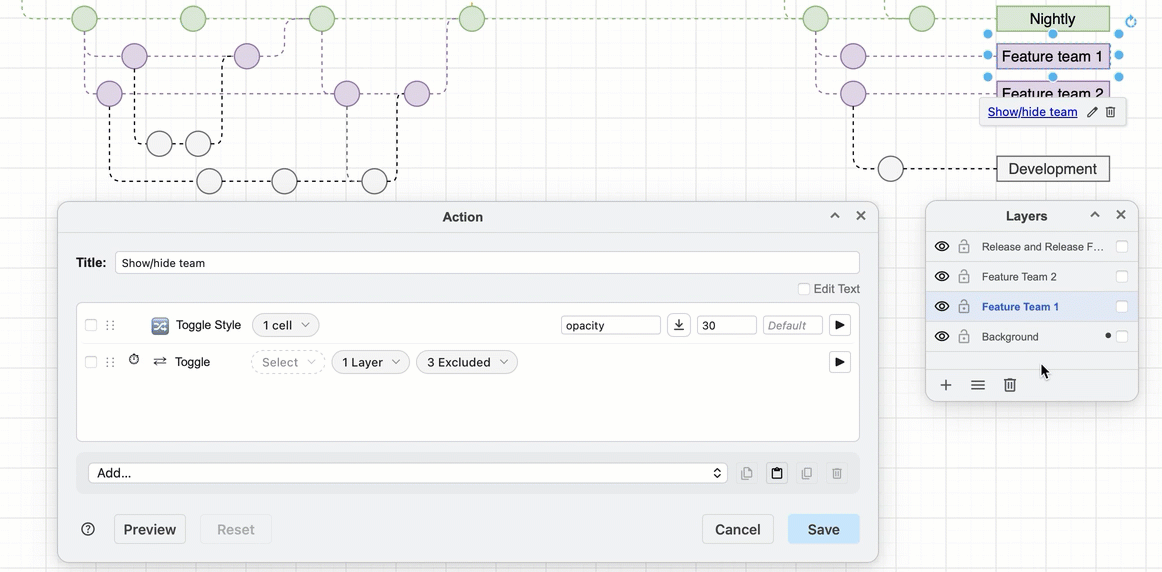The height and width of the screenshot is (572, 1162).
Task: Click the download icon beside the opacity field
Action: point(678,325)
